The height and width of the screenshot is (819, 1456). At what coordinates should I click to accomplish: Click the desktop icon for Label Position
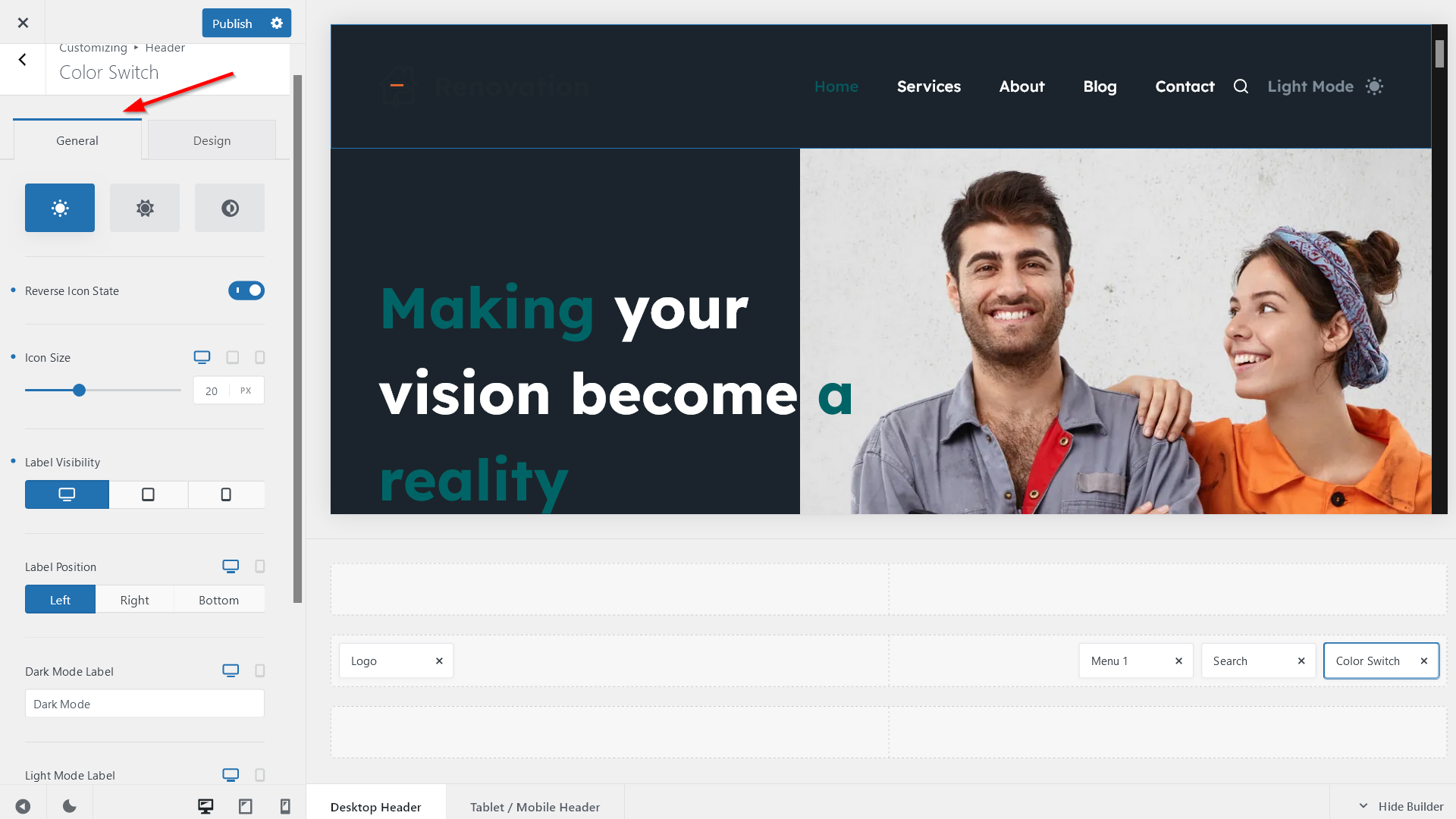230,566
